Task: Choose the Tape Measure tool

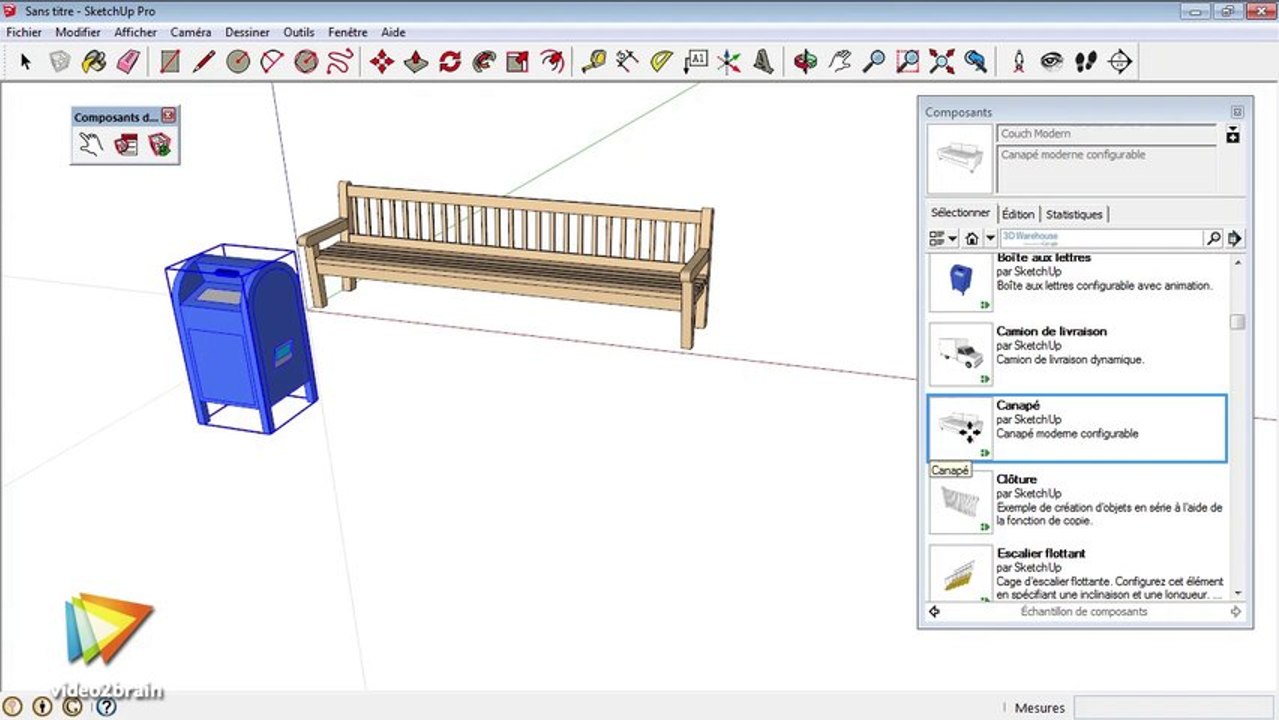Action: point(594,62)
